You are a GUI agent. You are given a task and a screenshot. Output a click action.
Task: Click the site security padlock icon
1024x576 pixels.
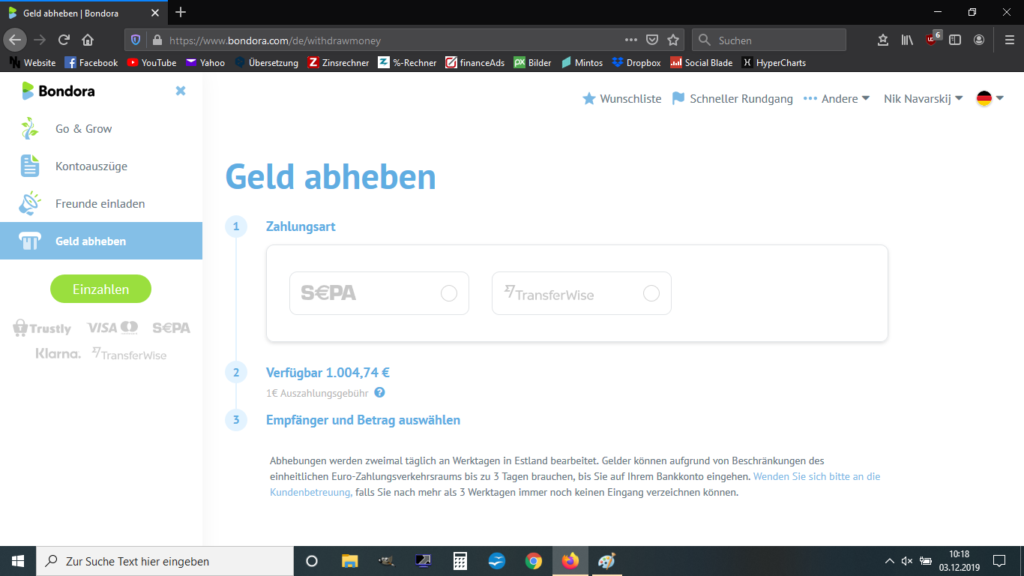(x=157, y=40)
